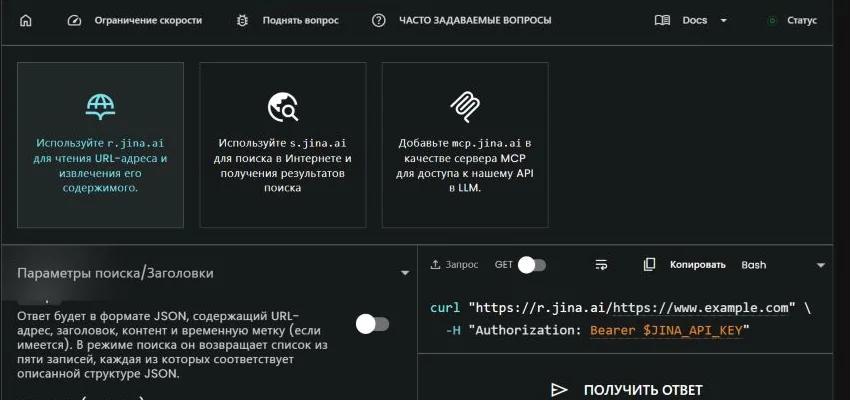The width and height of the screenshot is (850, 400).
Task: Click the Bearer $JINA_API_KEY link
Action: tap(667, 330)
